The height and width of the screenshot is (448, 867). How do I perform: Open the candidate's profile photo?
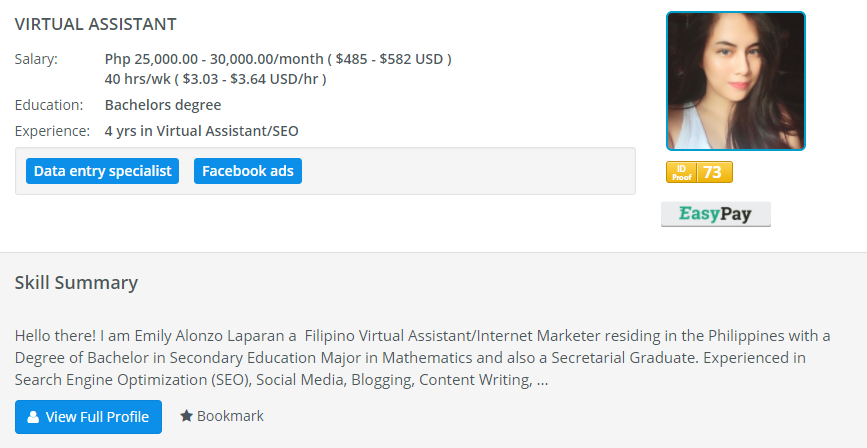(736, 81)
